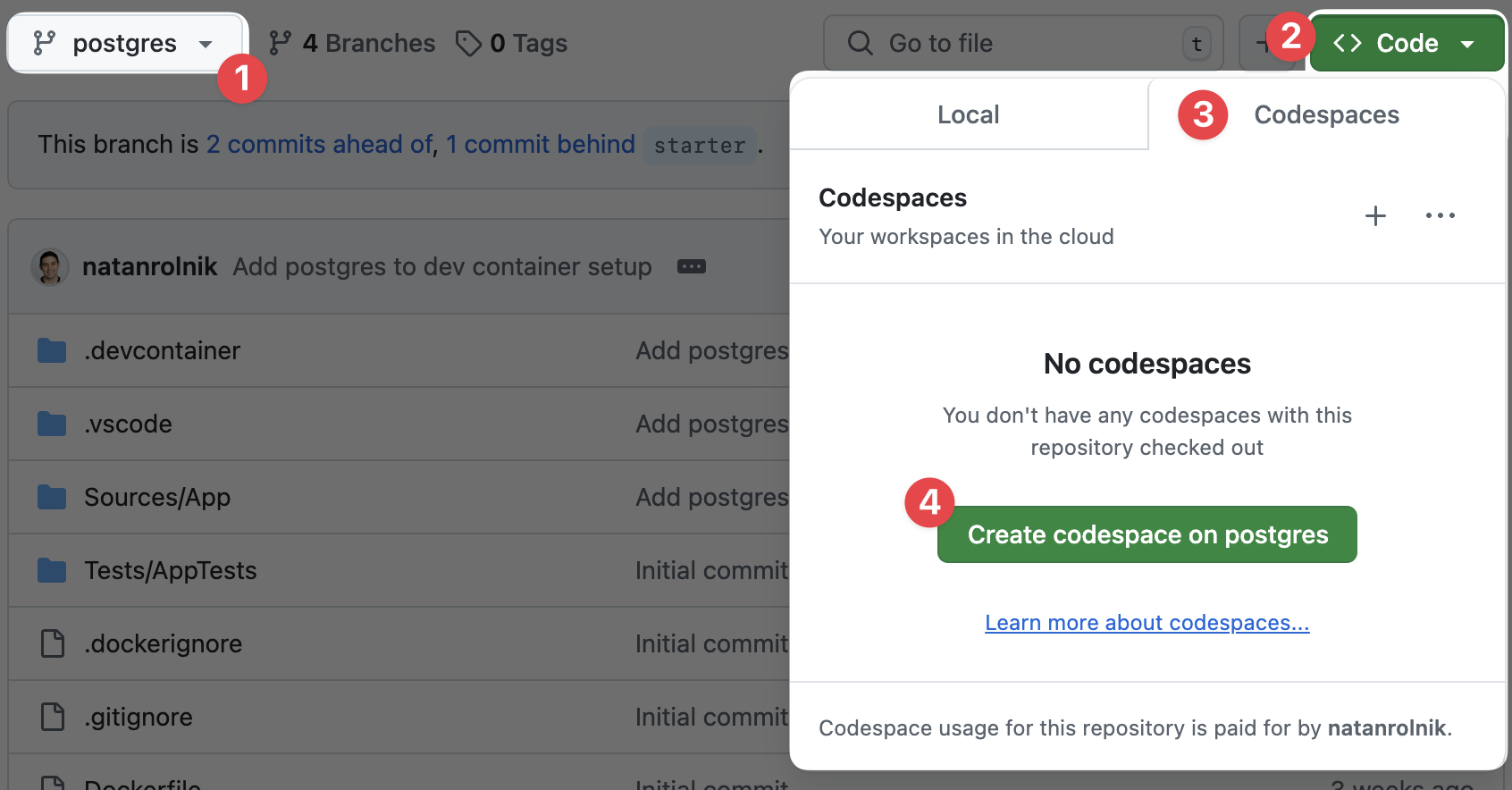Click the tag icon beside 0 Tags
This screenshot has height=790, width=1512.
(469, 42)
